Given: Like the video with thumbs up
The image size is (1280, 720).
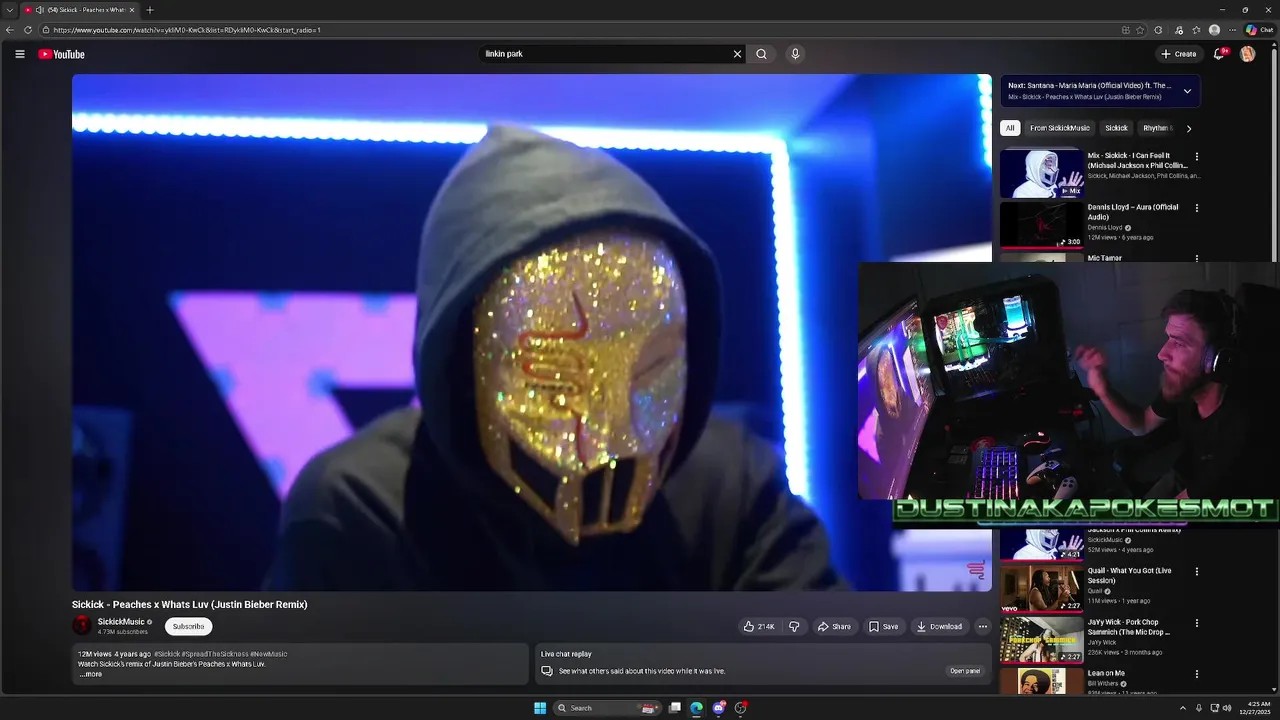Looking at the screenshot, I should pos(759,627).
